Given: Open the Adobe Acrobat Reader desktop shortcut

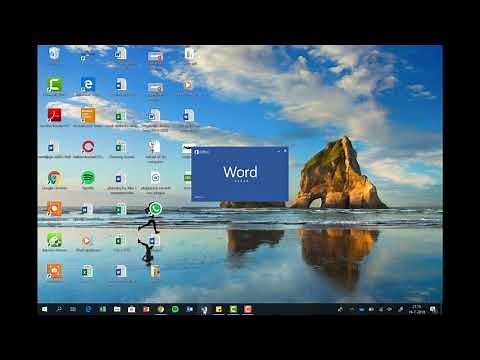Looking at the screenshot, I should [x=54, y=115].
